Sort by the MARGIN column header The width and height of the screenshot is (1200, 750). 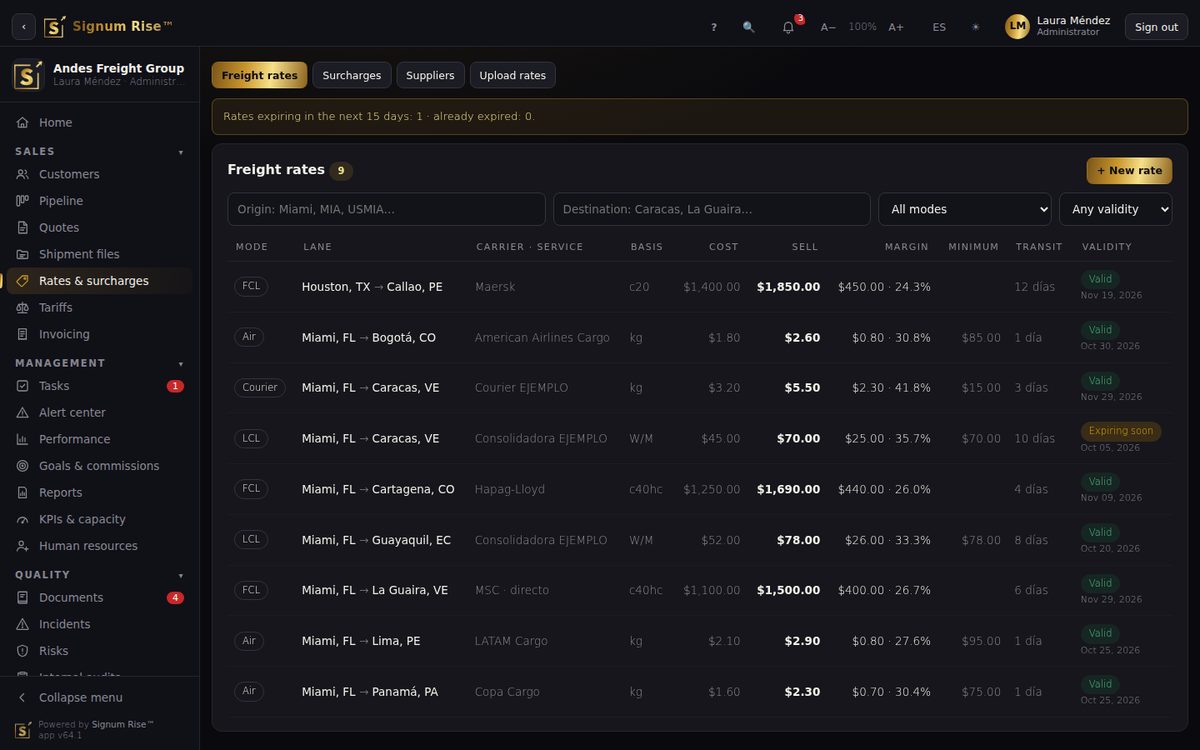tap(907, 247)
